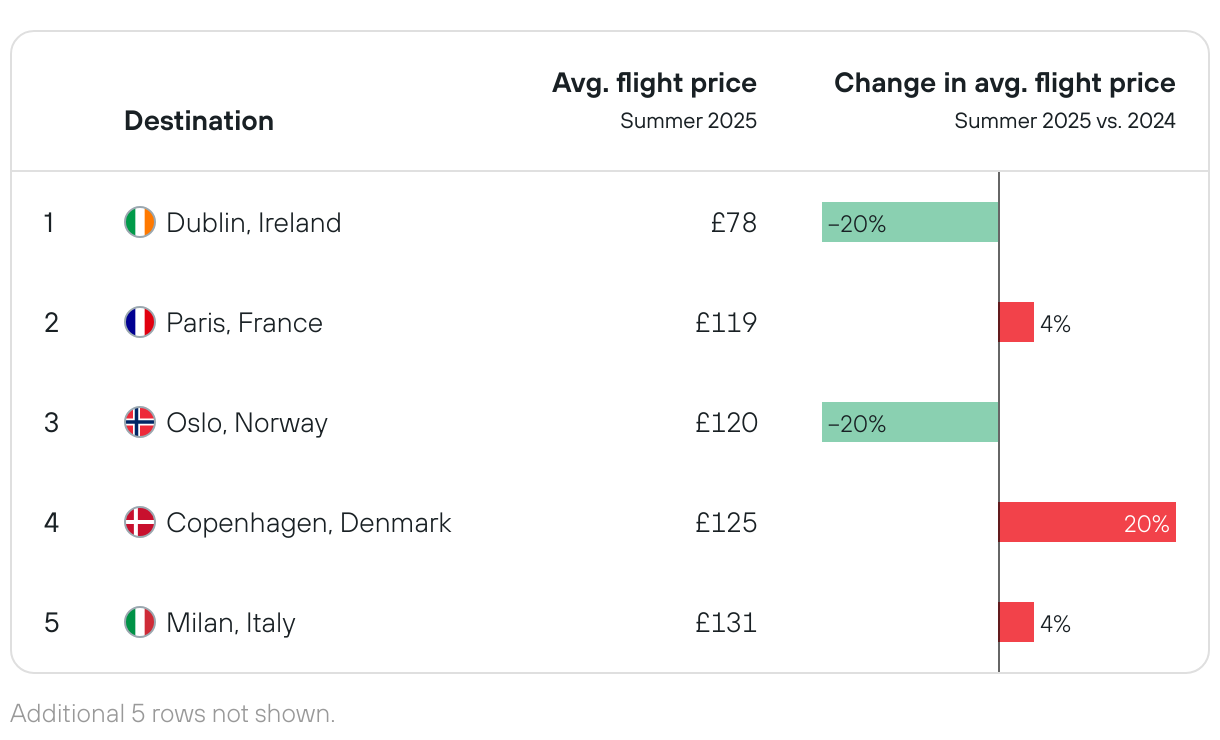Click the Denmark flag icon
Viewport: 1220px width, 740px height.
pos(140,522)
